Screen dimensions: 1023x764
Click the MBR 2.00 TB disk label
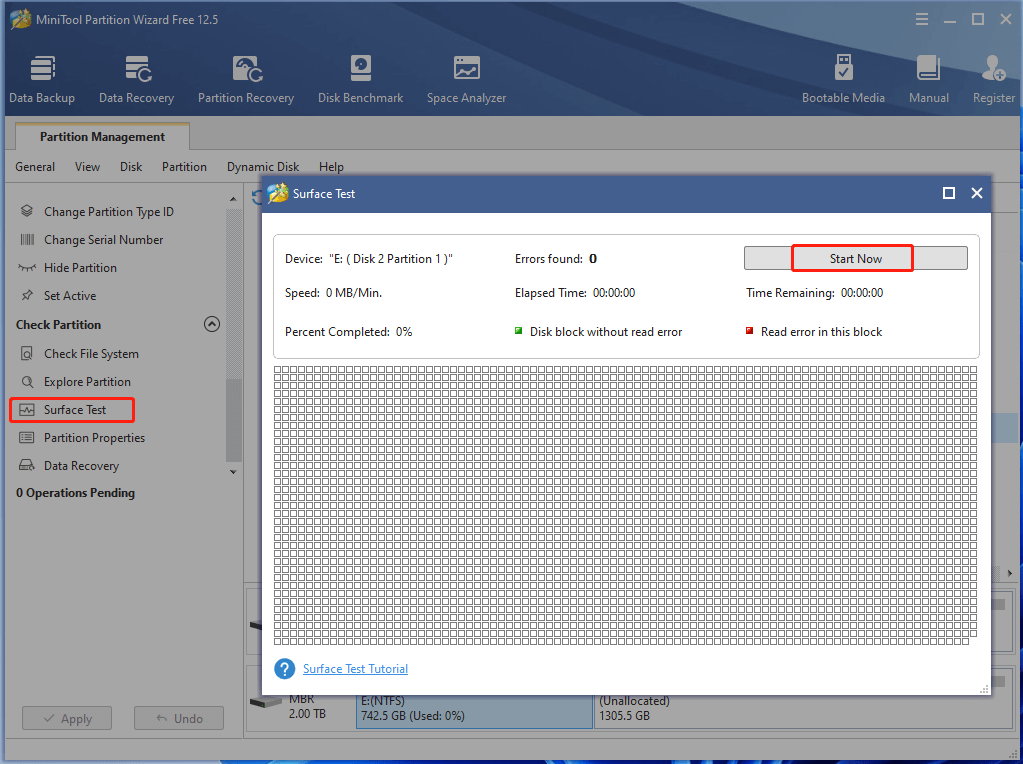click(307, 707)
